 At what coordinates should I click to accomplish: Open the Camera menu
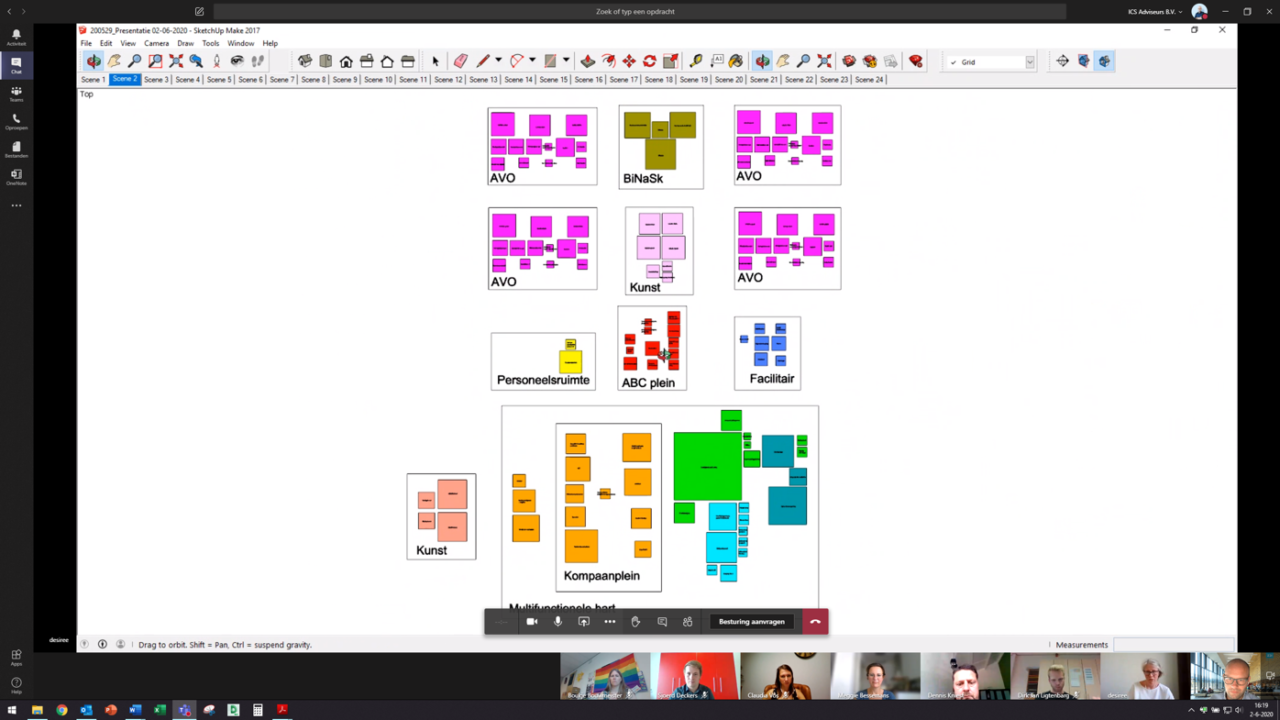click(x=156, y=43)
